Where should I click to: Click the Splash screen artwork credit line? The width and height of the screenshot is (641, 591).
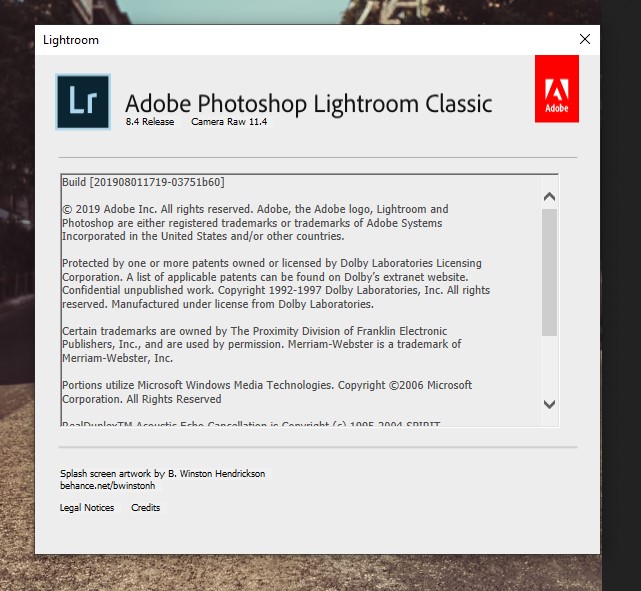point(163,474)
